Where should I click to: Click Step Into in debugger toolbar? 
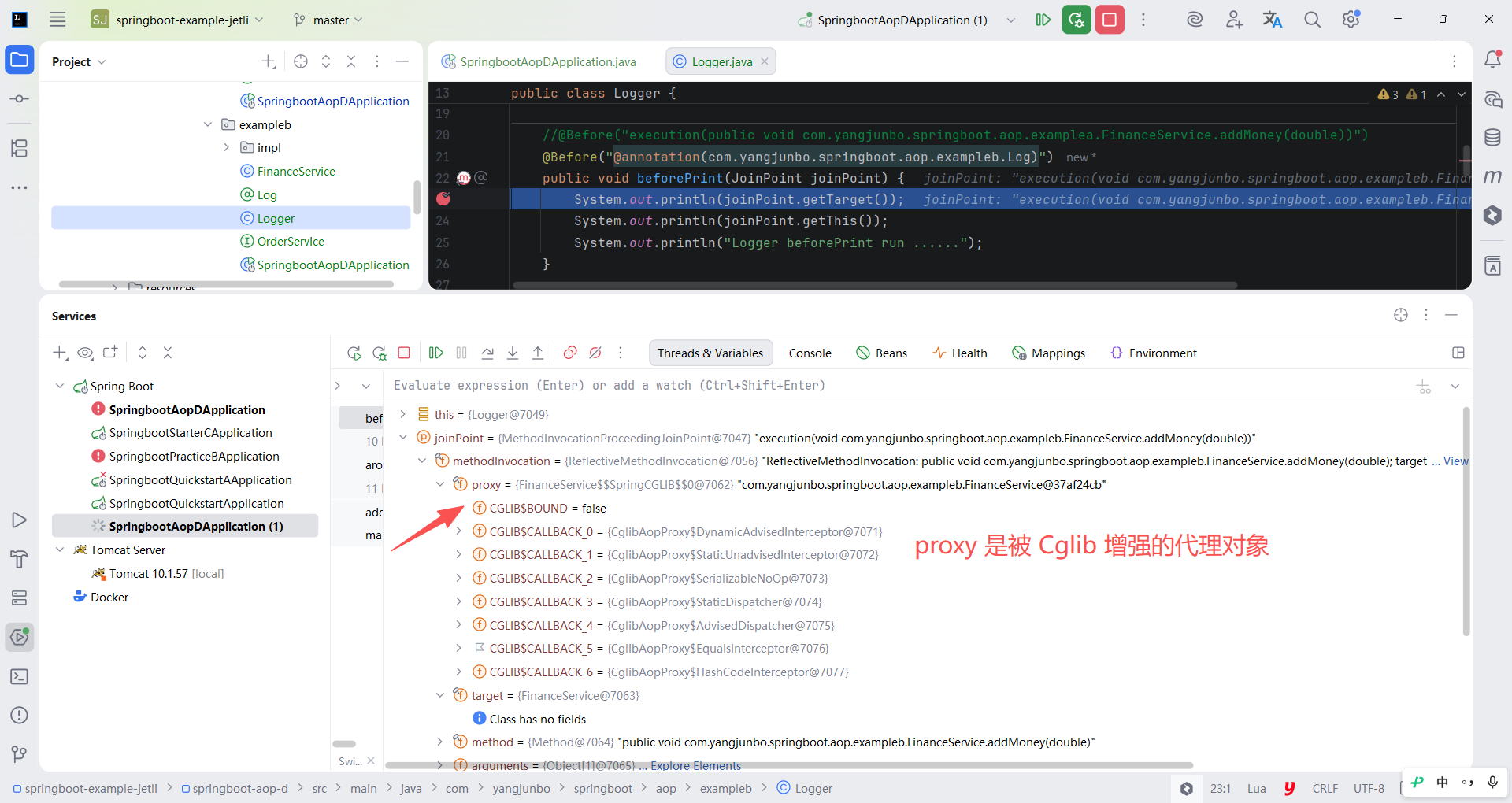click(513, 353)
